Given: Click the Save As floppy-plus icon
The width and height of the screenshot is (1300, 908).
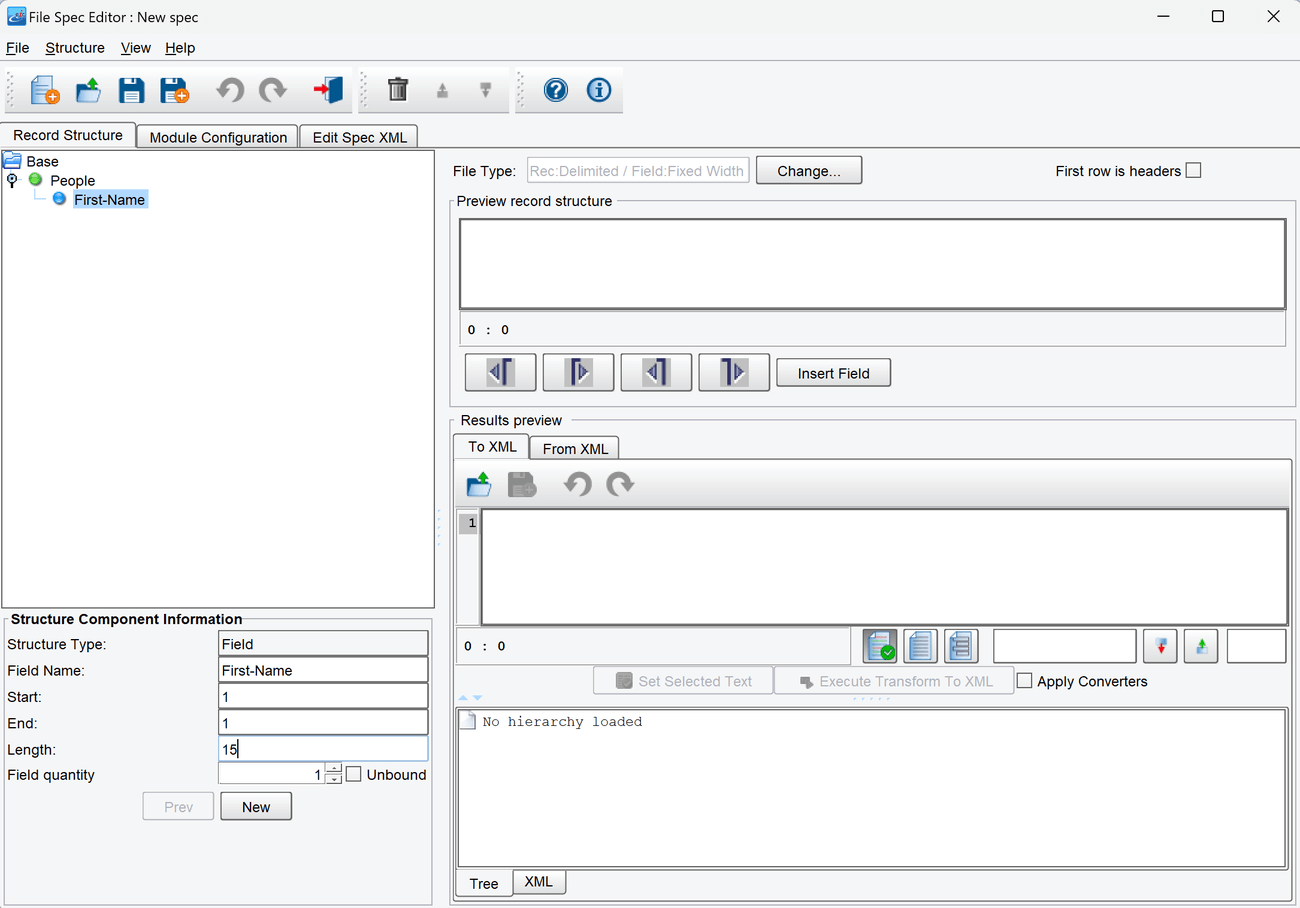Looking at the screenshot, I should (x=174, y=90).
